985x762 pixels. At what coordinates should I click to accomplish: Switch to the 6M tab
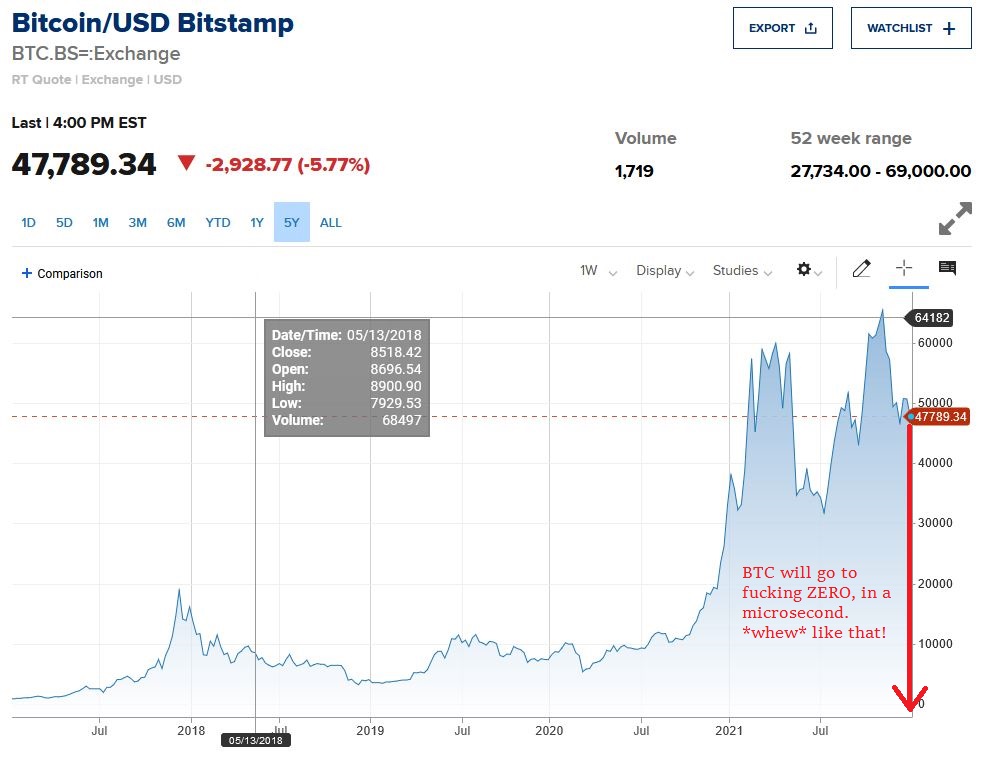pos(176,222)
